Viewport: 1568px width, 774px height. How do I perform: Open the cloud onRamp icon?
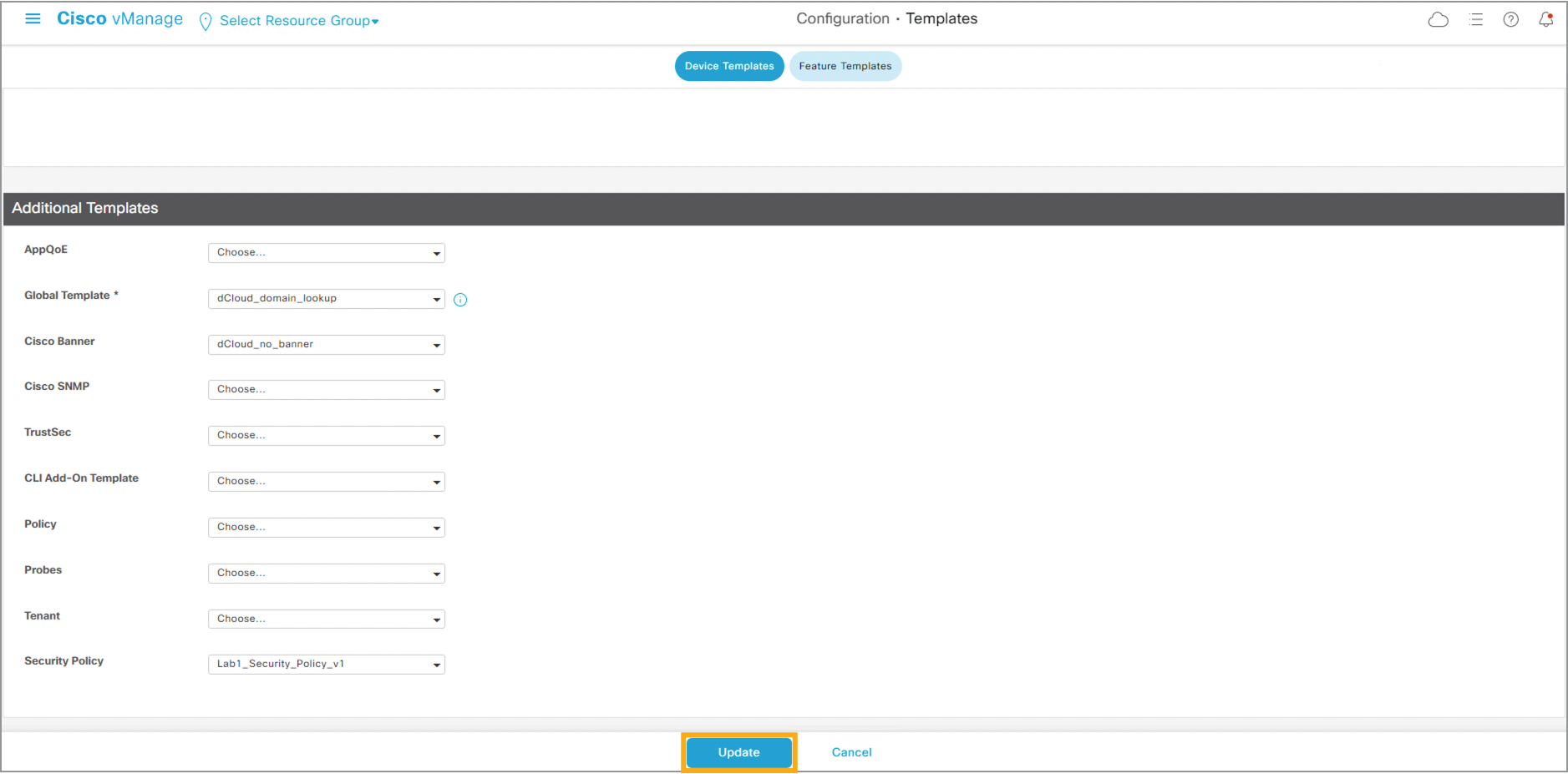(x=1438, y=19)
